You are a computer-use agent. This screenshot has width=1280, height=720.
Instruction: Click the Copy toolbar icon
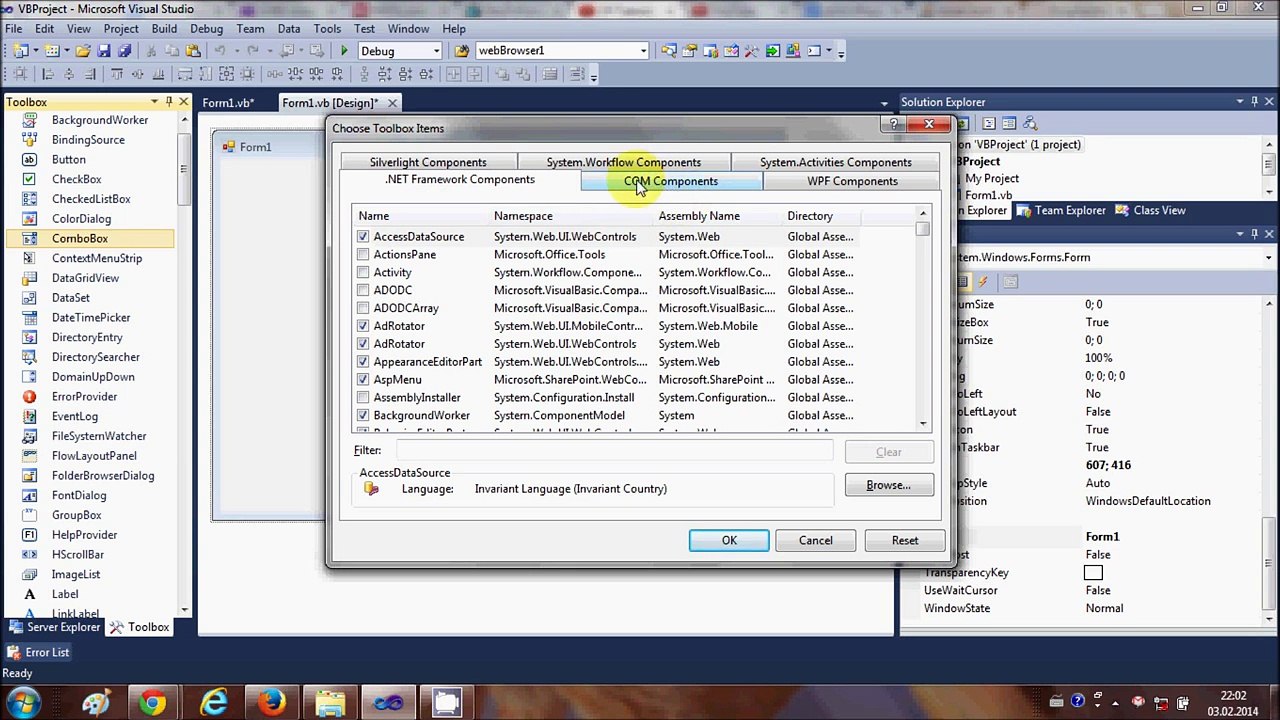[172, 50]
